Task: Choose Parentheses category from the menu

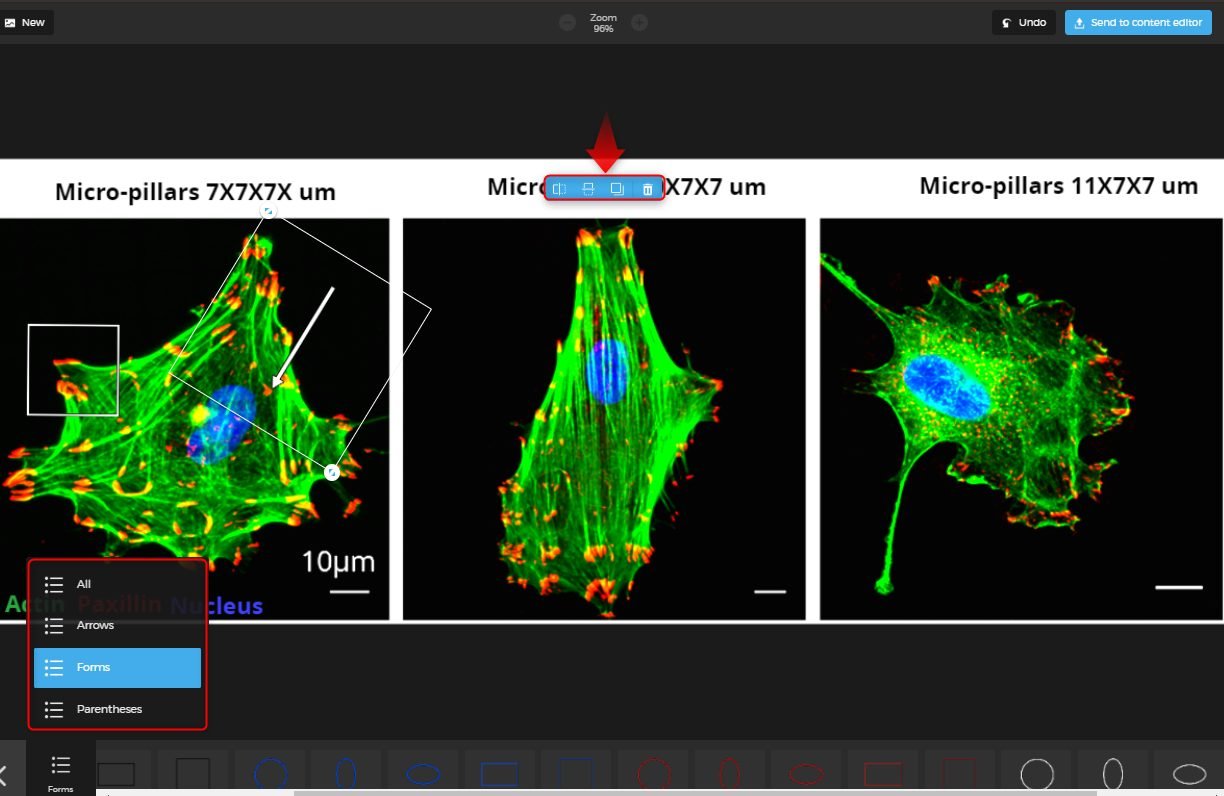Action: tap(118, 709)
